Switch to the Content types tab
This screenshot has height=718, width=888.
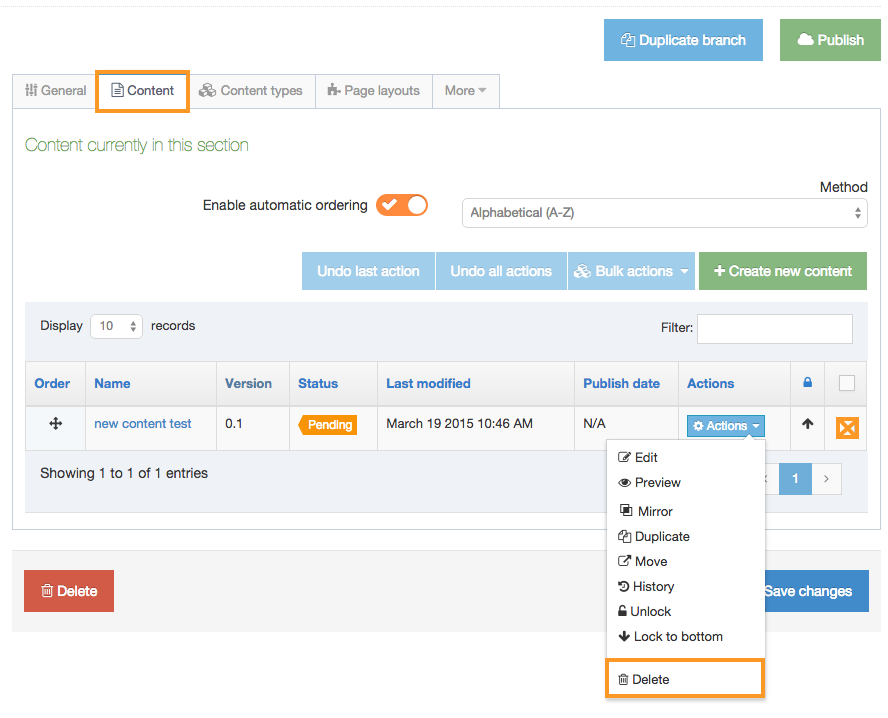coord(251,91)
